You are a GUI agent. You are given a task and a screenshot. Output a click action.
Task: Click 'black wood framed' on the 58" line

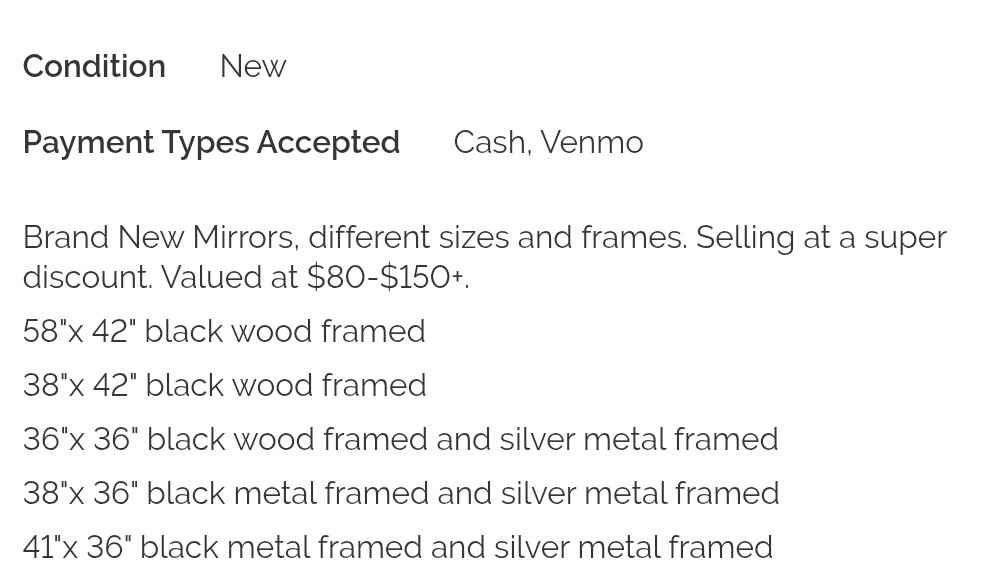(x=285, y=331)
